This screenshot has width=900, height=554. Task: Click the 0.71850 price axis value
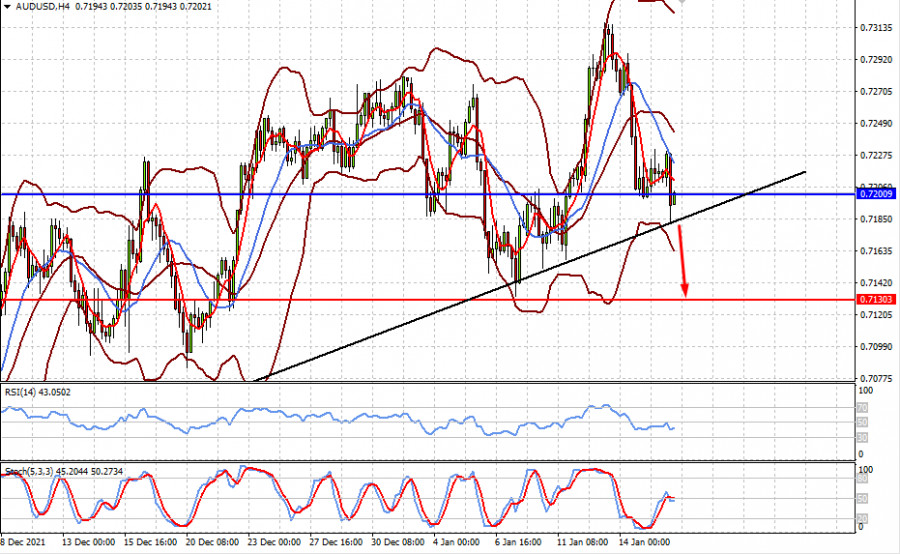coord(876,219)
